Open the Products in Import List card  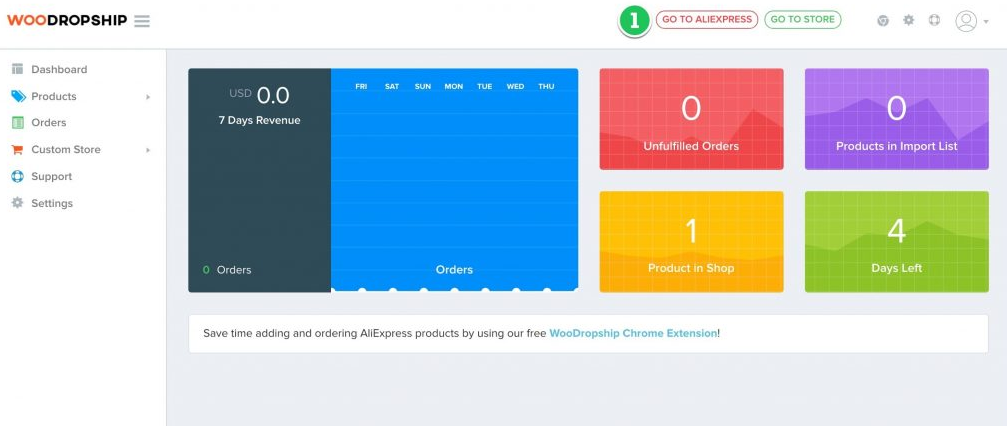click(897, 119)
